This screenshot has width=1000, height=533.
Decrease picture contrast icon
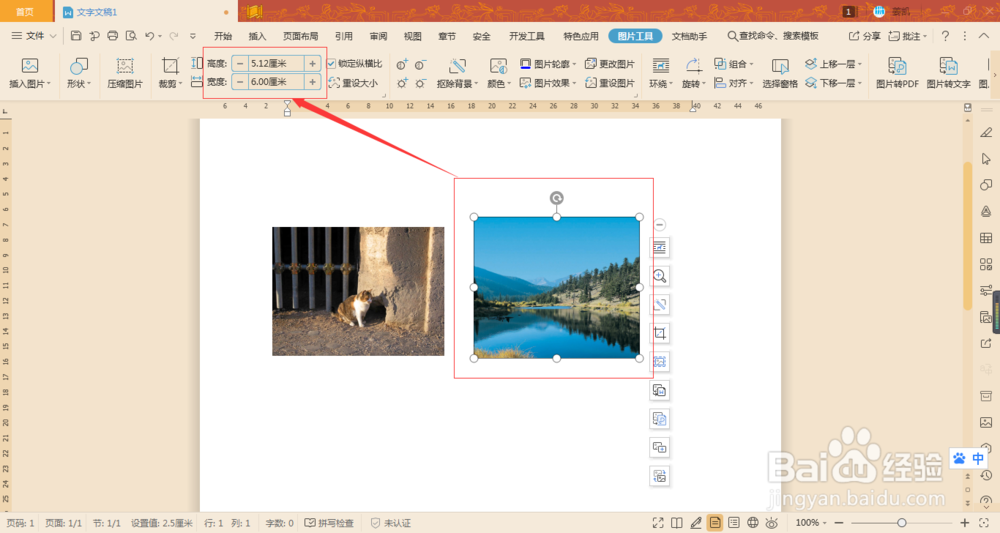click(x=421, y=64)
